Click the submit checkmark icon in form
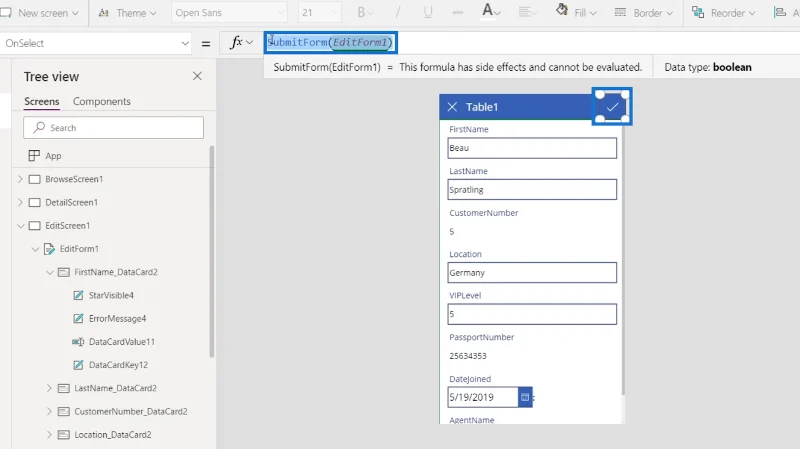 click(612, 107)
